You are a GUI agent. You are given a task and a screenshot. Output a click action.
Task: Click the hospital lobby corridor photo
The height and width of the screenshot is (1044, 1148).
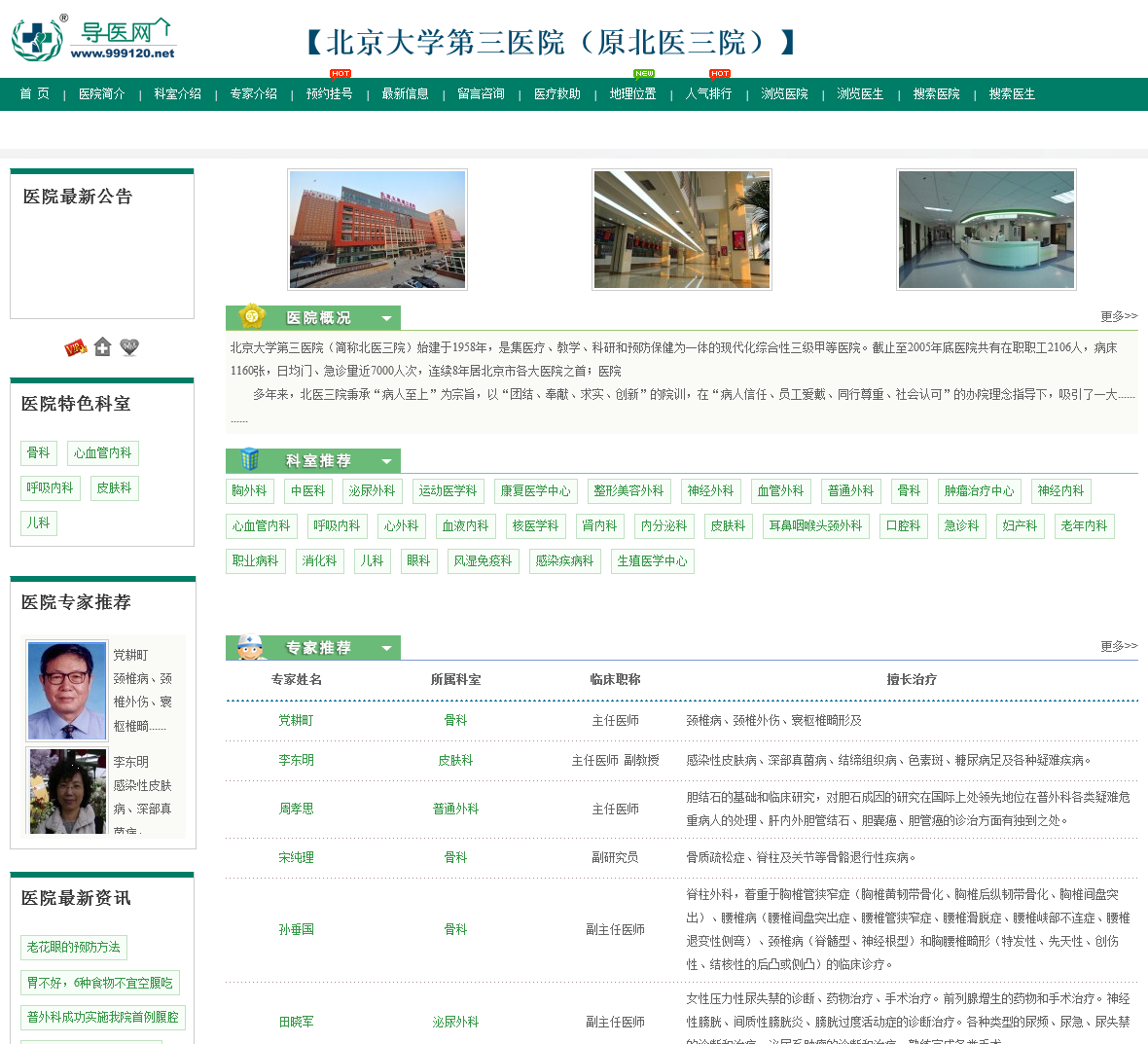tap(682, 230)
